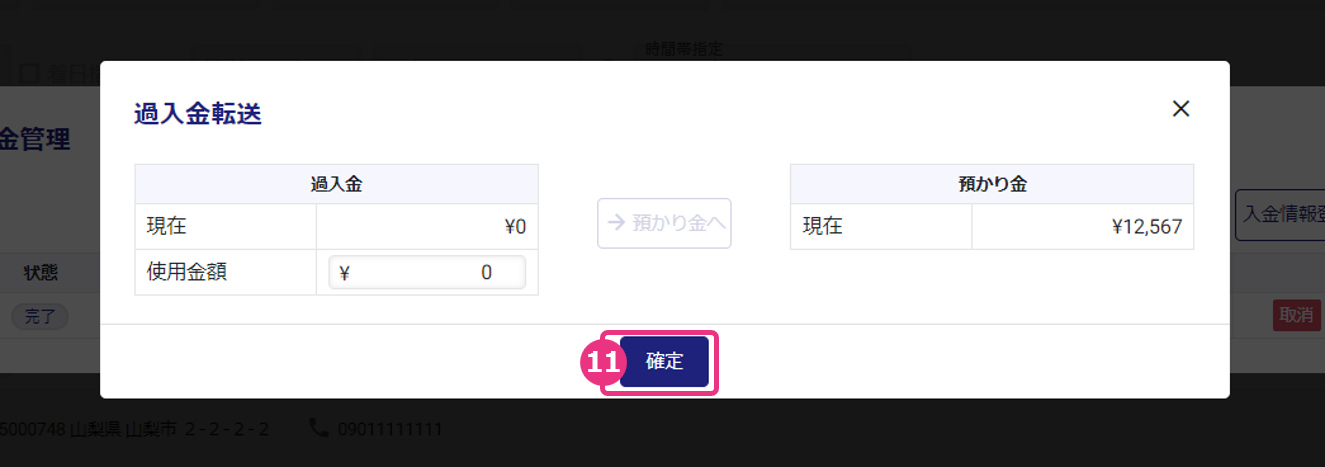Click the phone icon beside 09011111111

tap(319, 429)
